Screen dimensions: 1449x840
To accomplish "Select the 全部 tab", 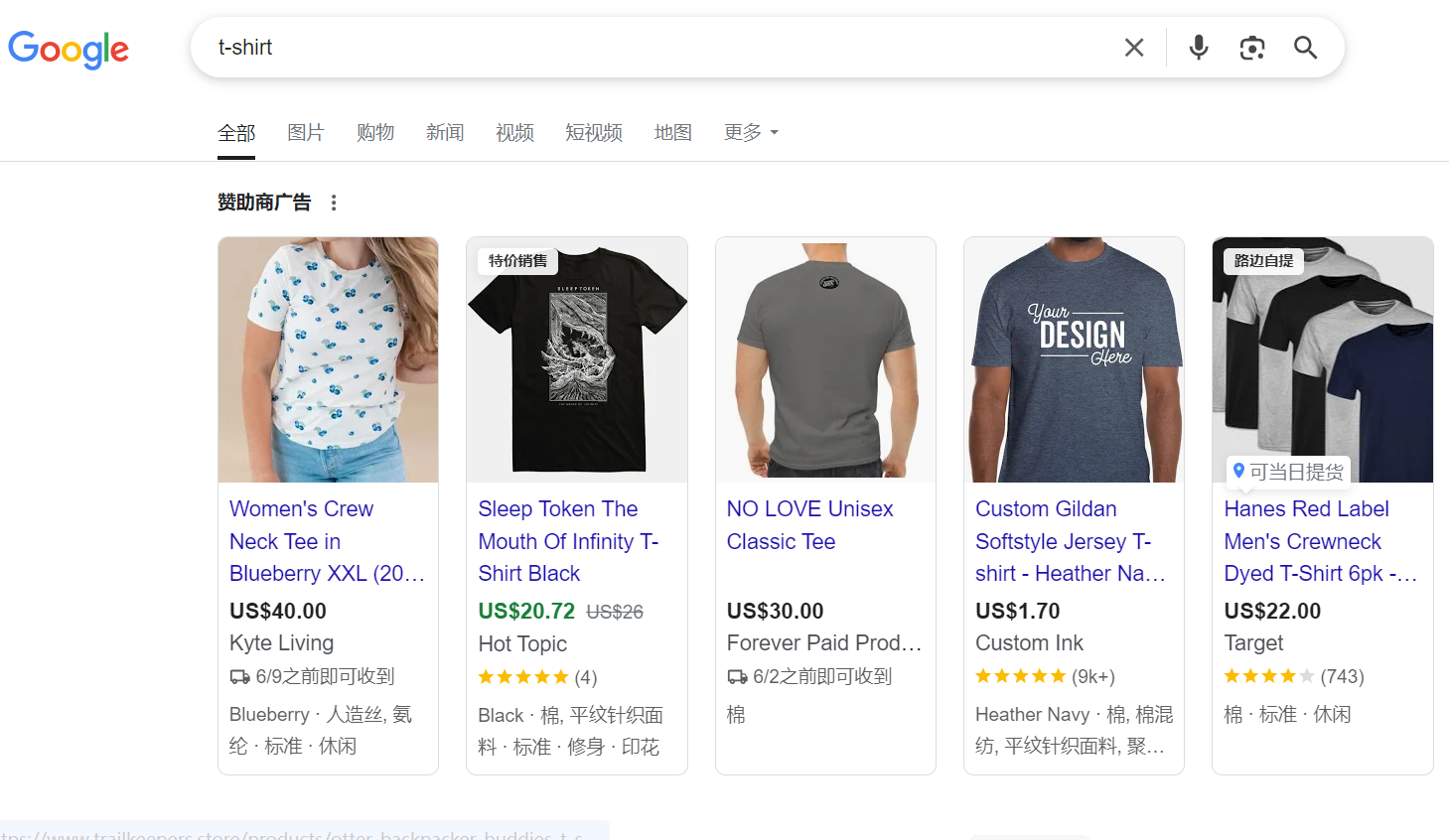I will tap(236, 133).
